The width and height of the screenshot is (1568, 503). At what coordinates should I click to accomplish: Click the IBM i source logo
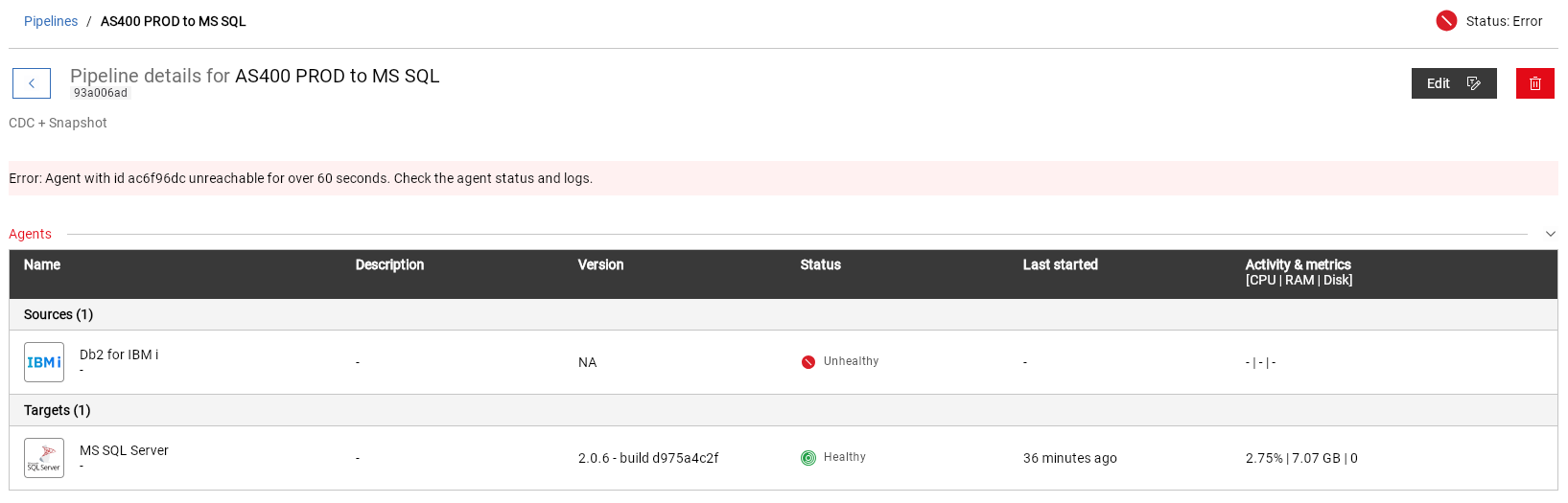coord(44,362)
